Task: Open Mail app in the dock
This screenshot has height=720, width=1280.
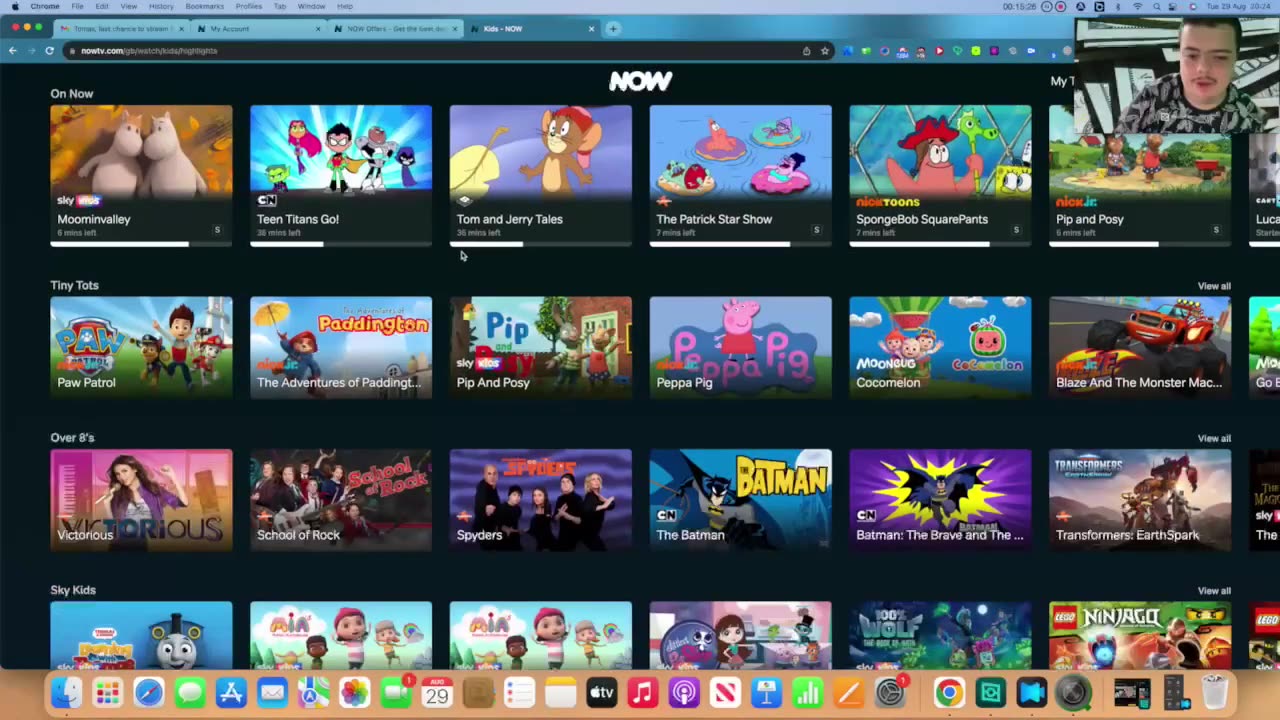Action: (272, 692)
